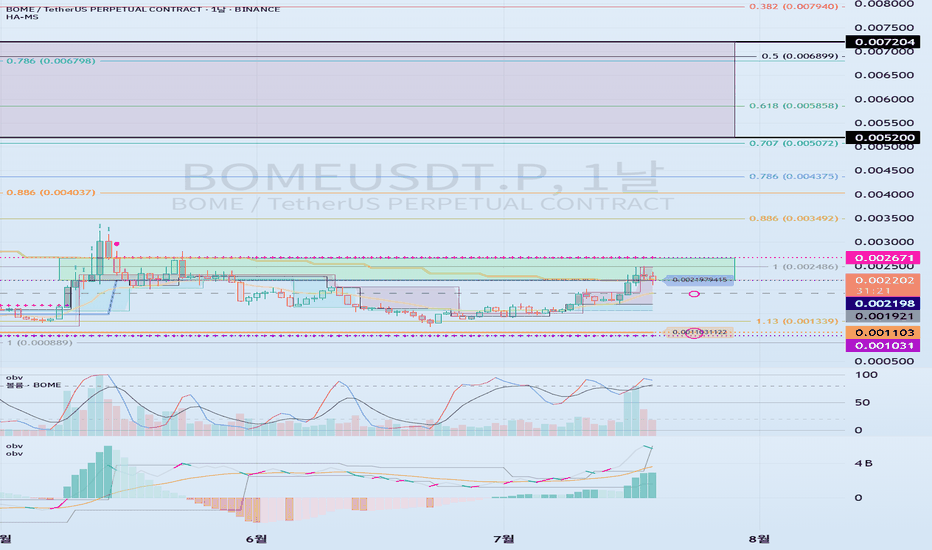Click the 0.007500 price axis tick
Image resolution: width=932 pixels, height=550 pixels.
pos(884,28)
